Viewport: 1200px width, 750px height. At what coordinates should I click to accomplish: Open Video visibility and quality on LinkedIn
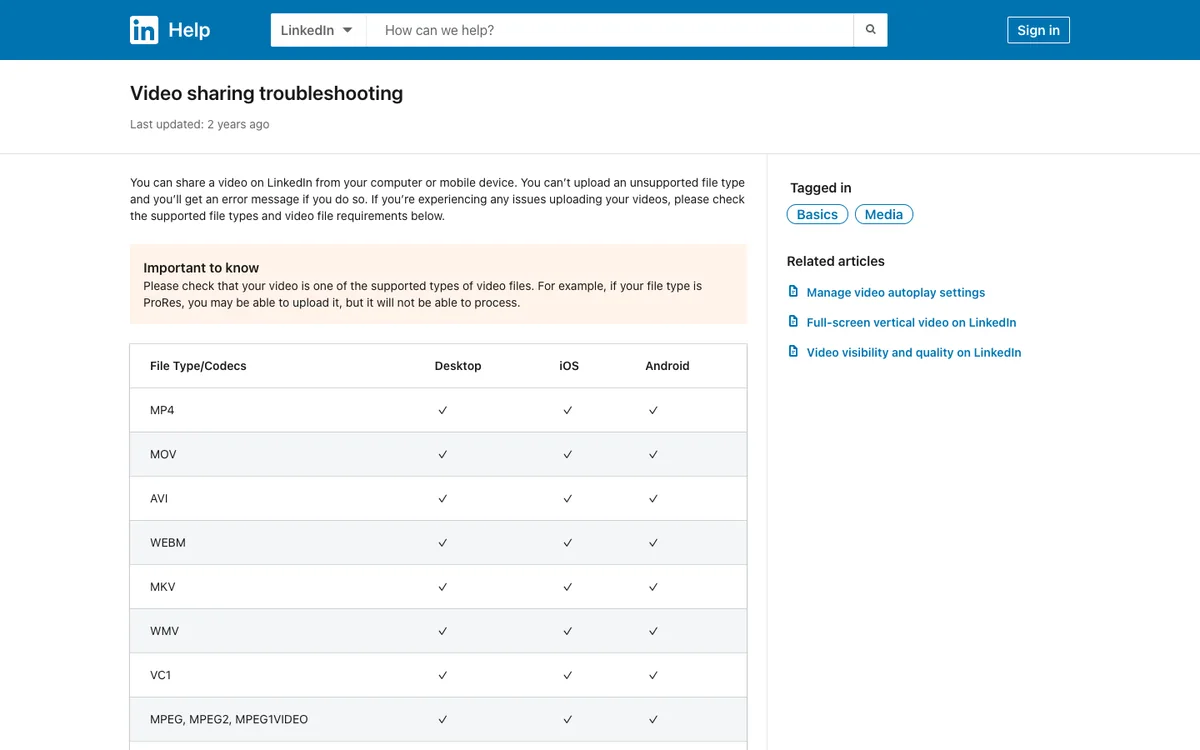pos(914,352)
